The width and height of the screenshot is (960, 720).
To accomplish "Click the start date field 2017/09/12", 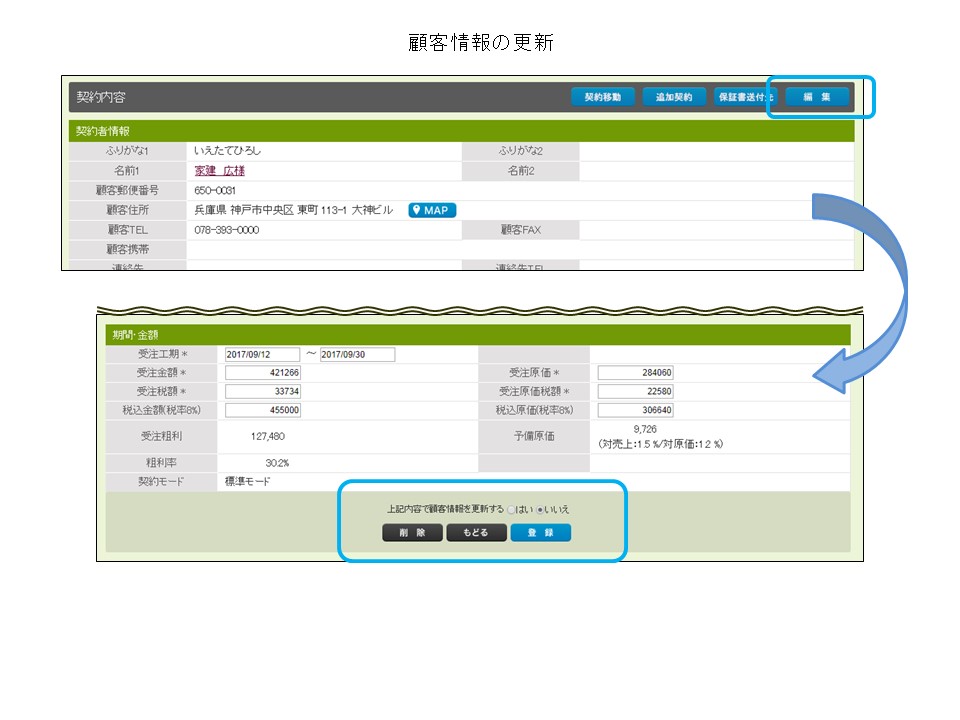I will tap(262, 354).
